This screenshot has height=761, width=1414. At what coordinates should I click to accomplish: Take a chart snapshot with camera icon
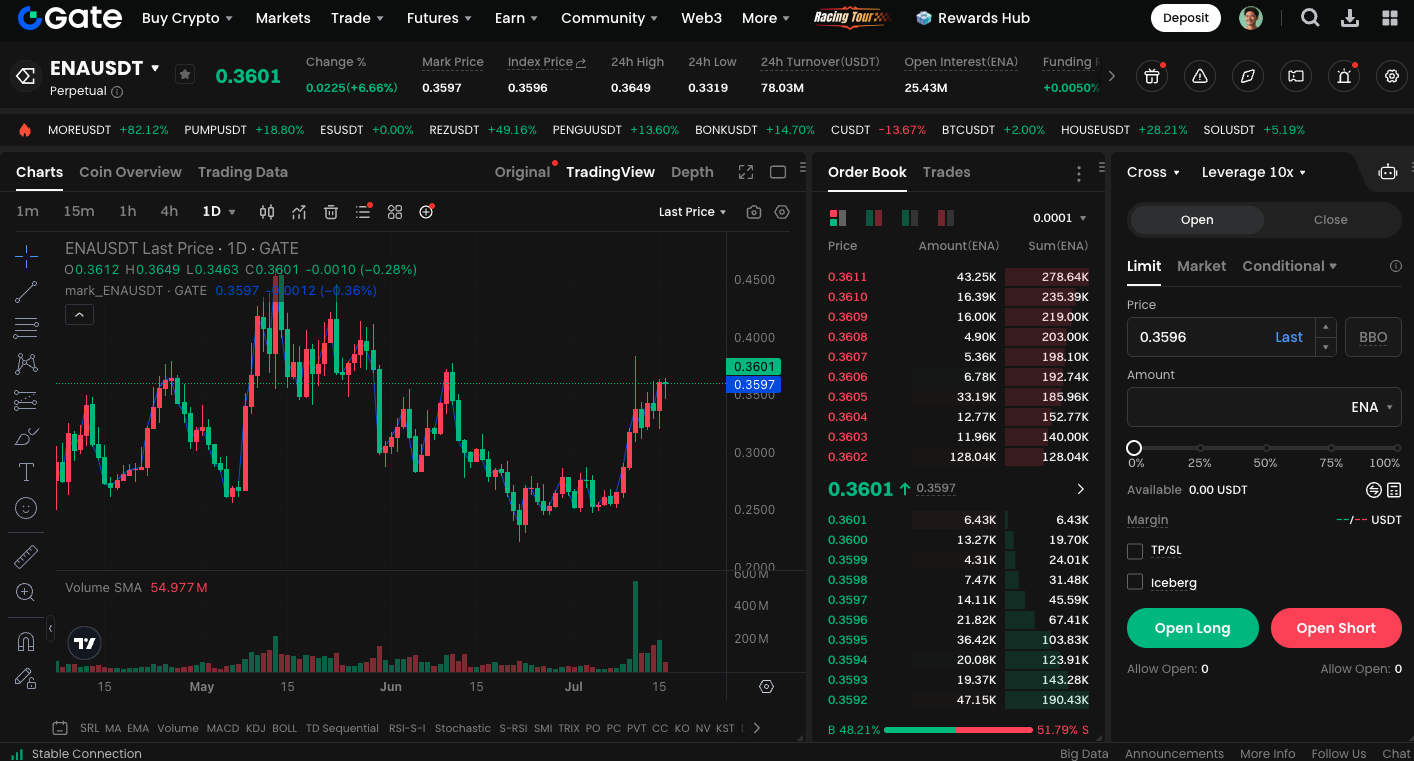click(754, 212)
